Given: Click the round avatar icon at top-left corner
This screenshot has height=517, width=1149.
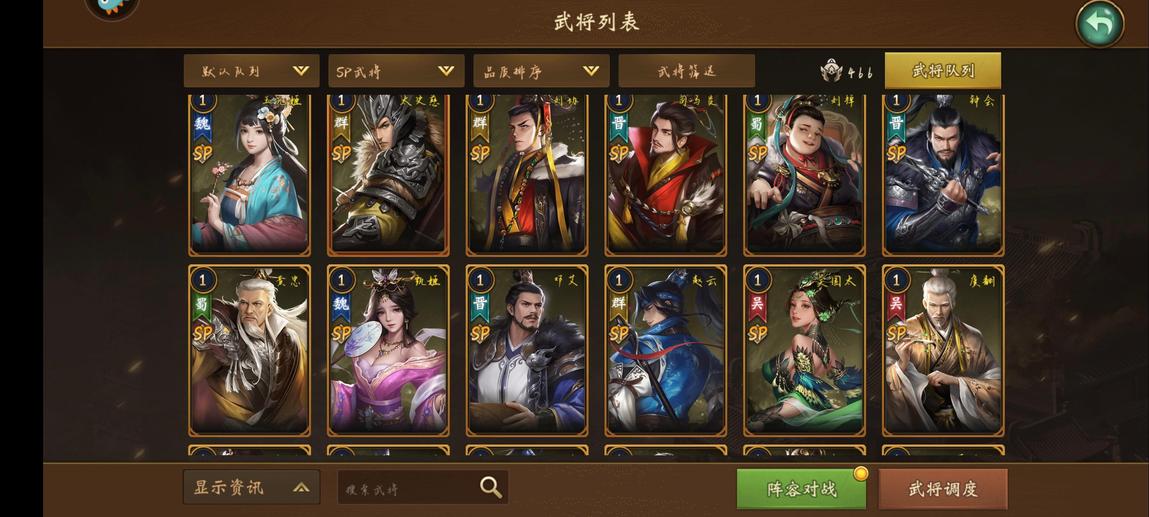Looking at the screenshot, I should click(112, 7).
